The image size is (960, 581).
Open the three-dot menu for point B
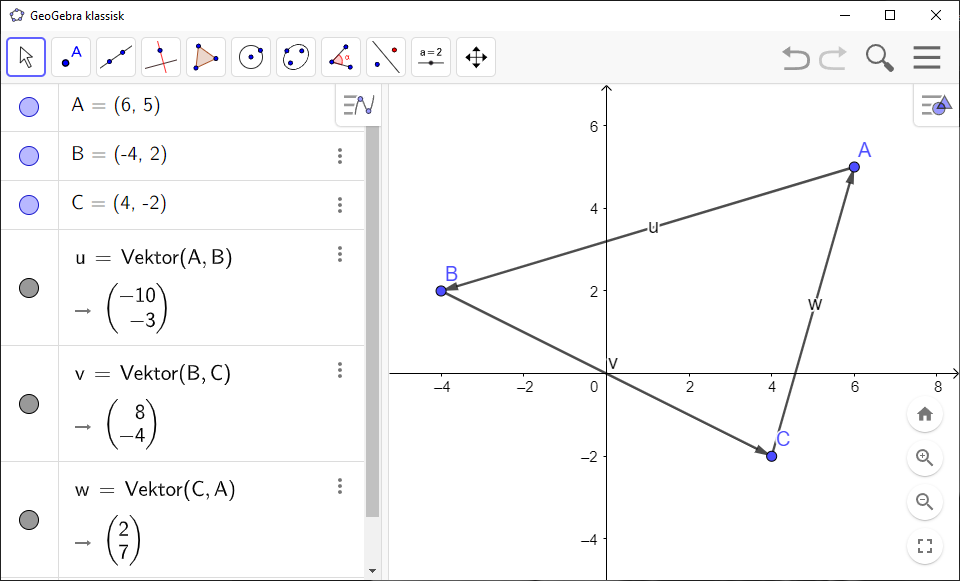click(x=340, y=156)
